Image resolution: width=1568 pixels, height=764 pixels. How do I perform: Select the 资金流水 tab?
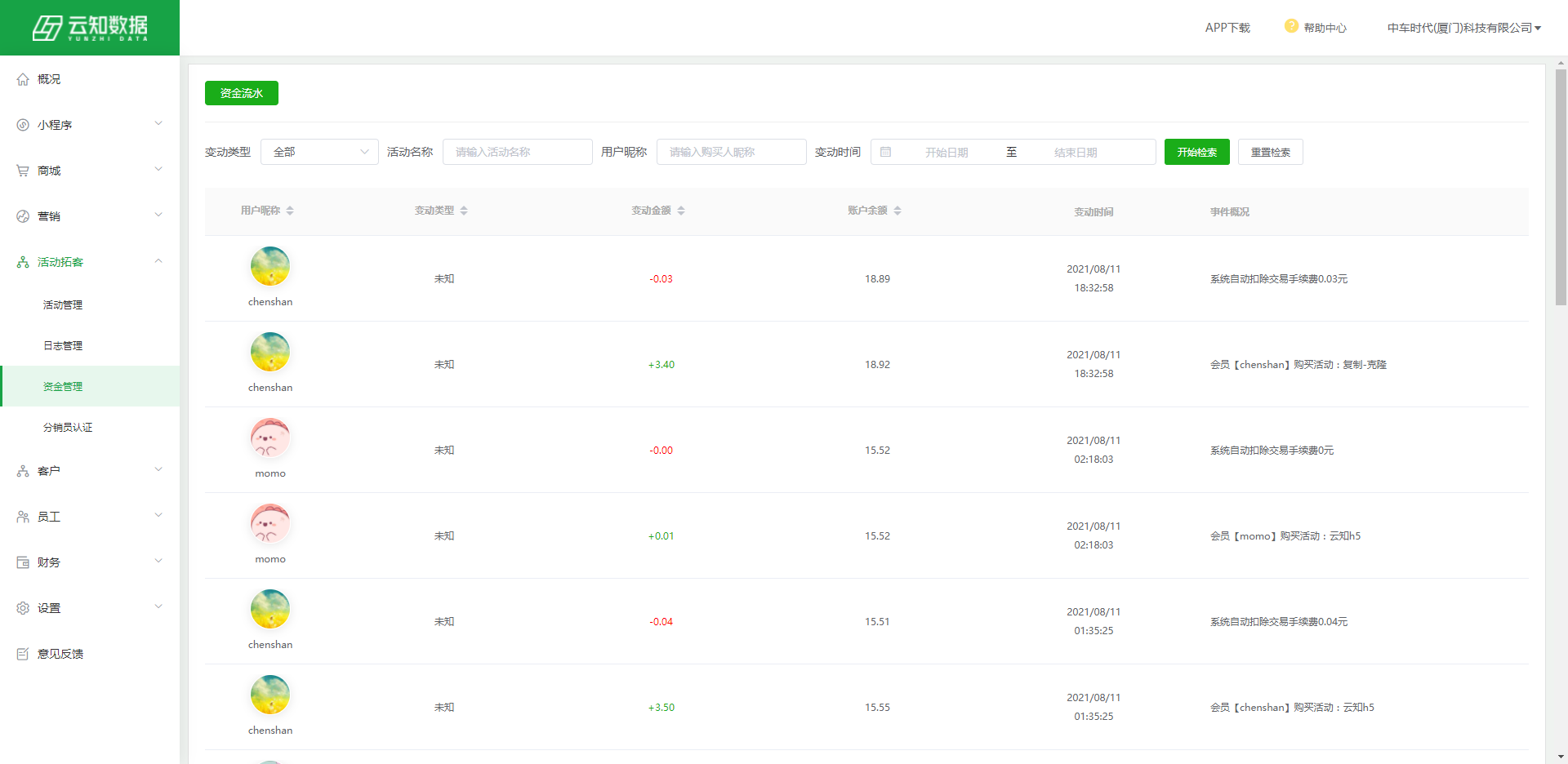click(242, 93)
